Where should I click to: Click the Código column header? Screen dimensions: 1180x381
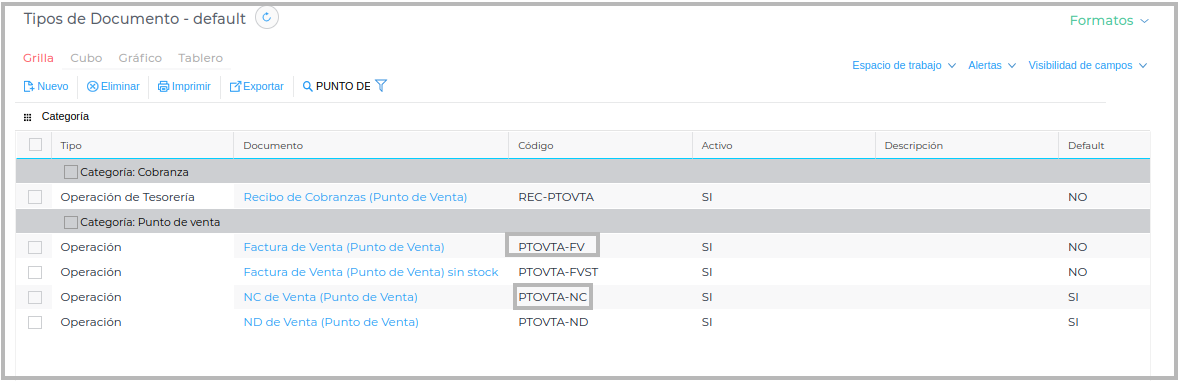click(536, 145)
